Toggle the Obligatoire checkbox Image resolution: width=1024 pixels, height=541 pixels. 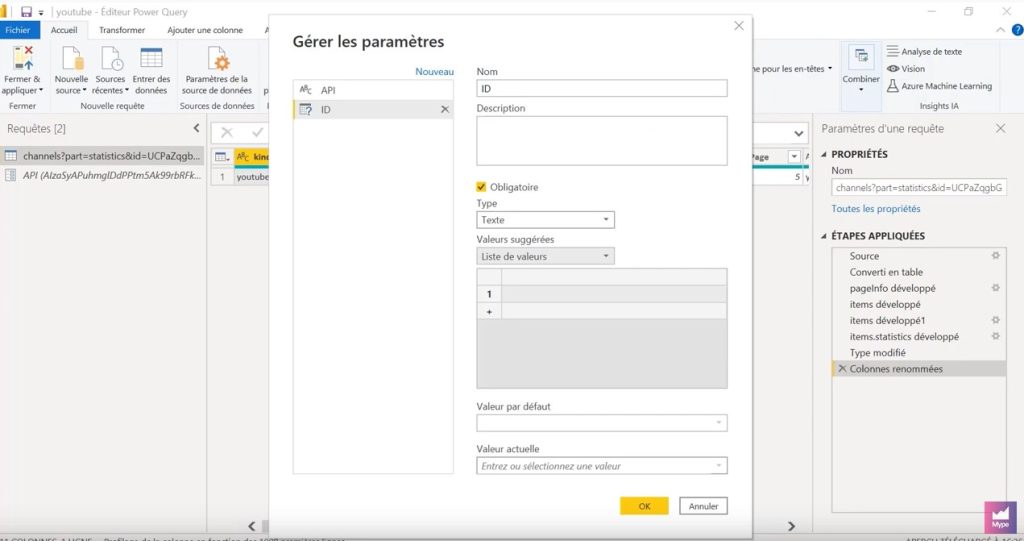pyautogui.click(x=481, y=187)
